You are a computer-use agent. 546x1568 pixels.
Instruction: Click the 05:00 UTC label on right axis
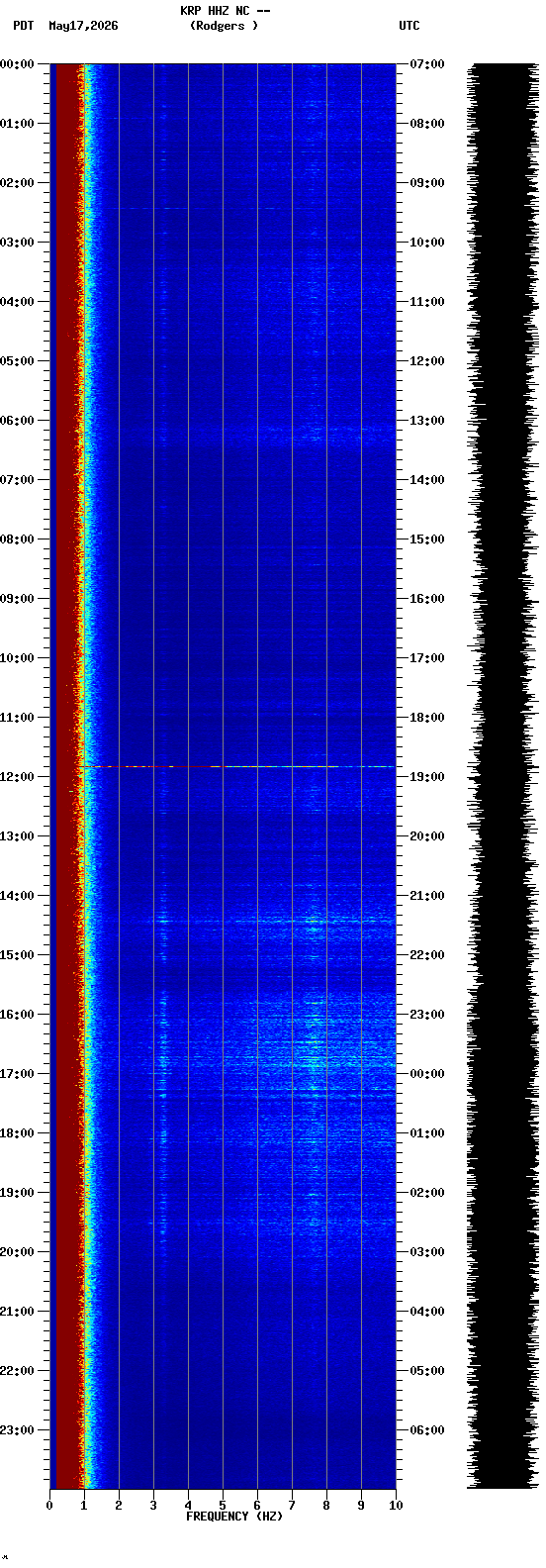[x=427, y=1371]
